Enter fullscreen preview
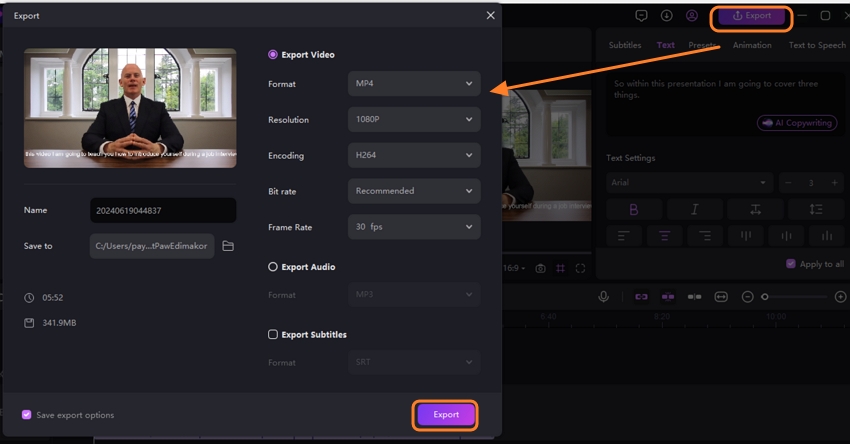The height and width of the screenshot is (444, 850). click(x=581, y=268)
